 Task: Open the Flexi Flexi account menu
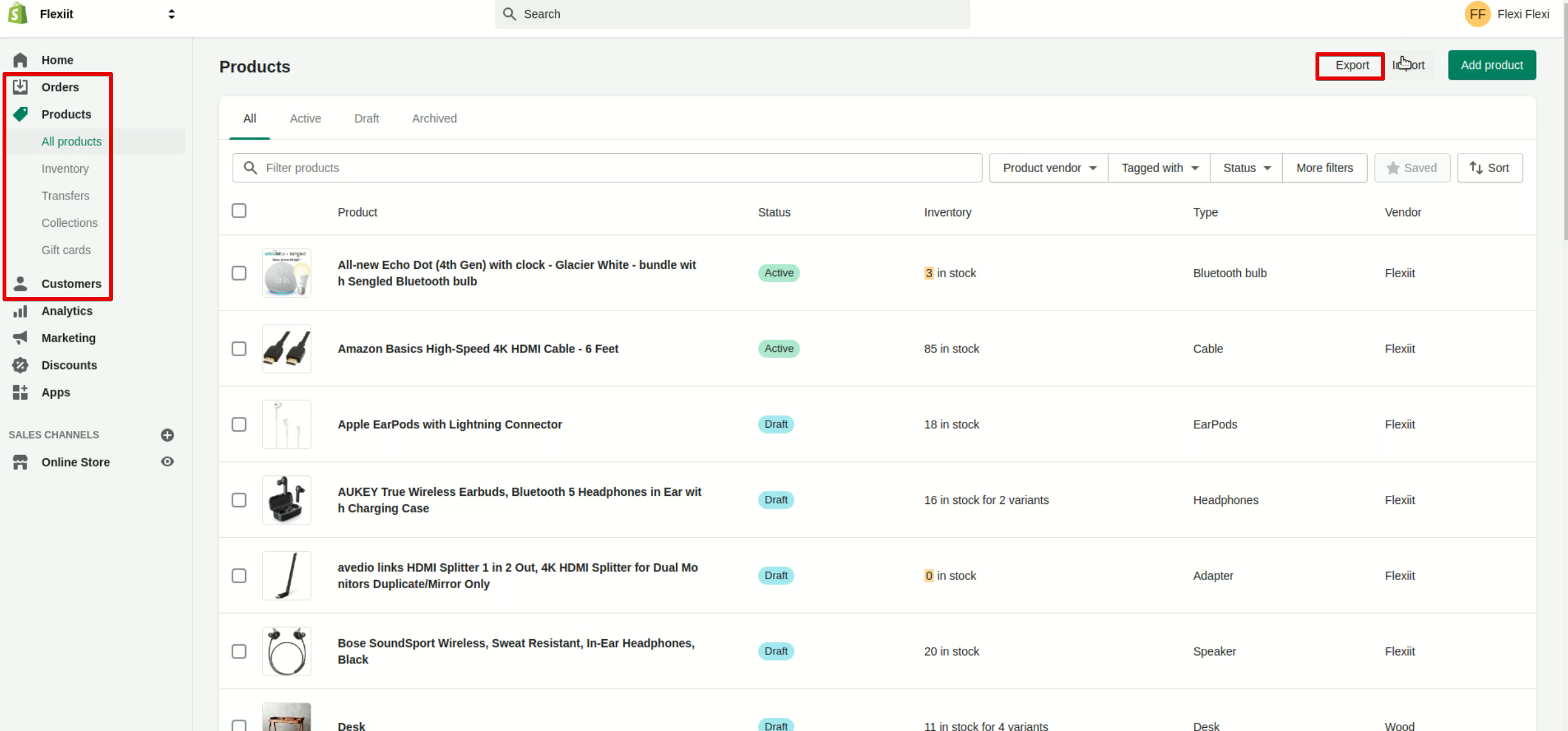[x=1506, y=14]
